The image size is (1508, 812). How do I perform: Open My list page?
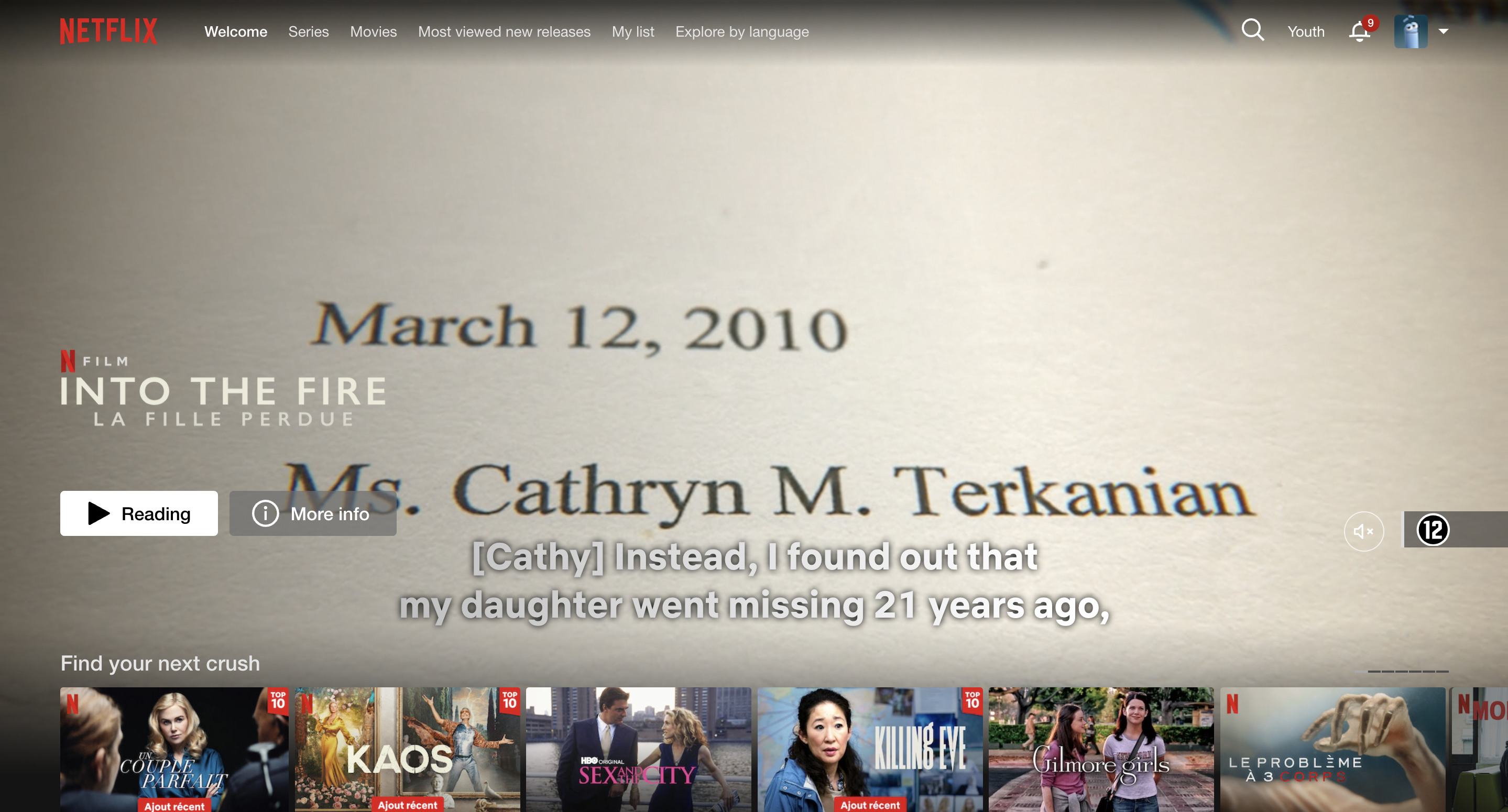point(632,31)
